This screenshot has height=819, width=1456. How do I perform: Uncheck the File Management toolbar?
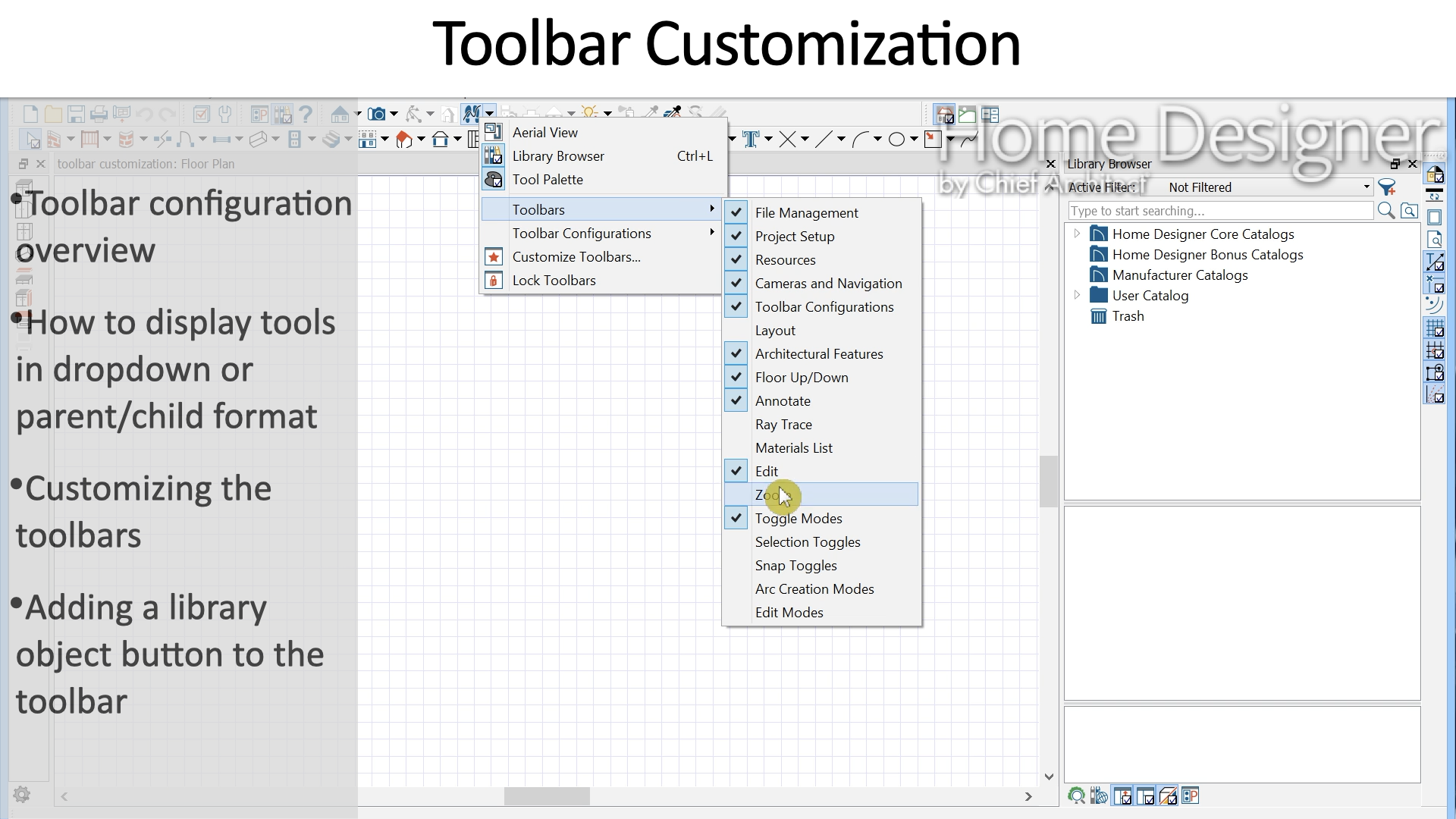click(806, 213)
